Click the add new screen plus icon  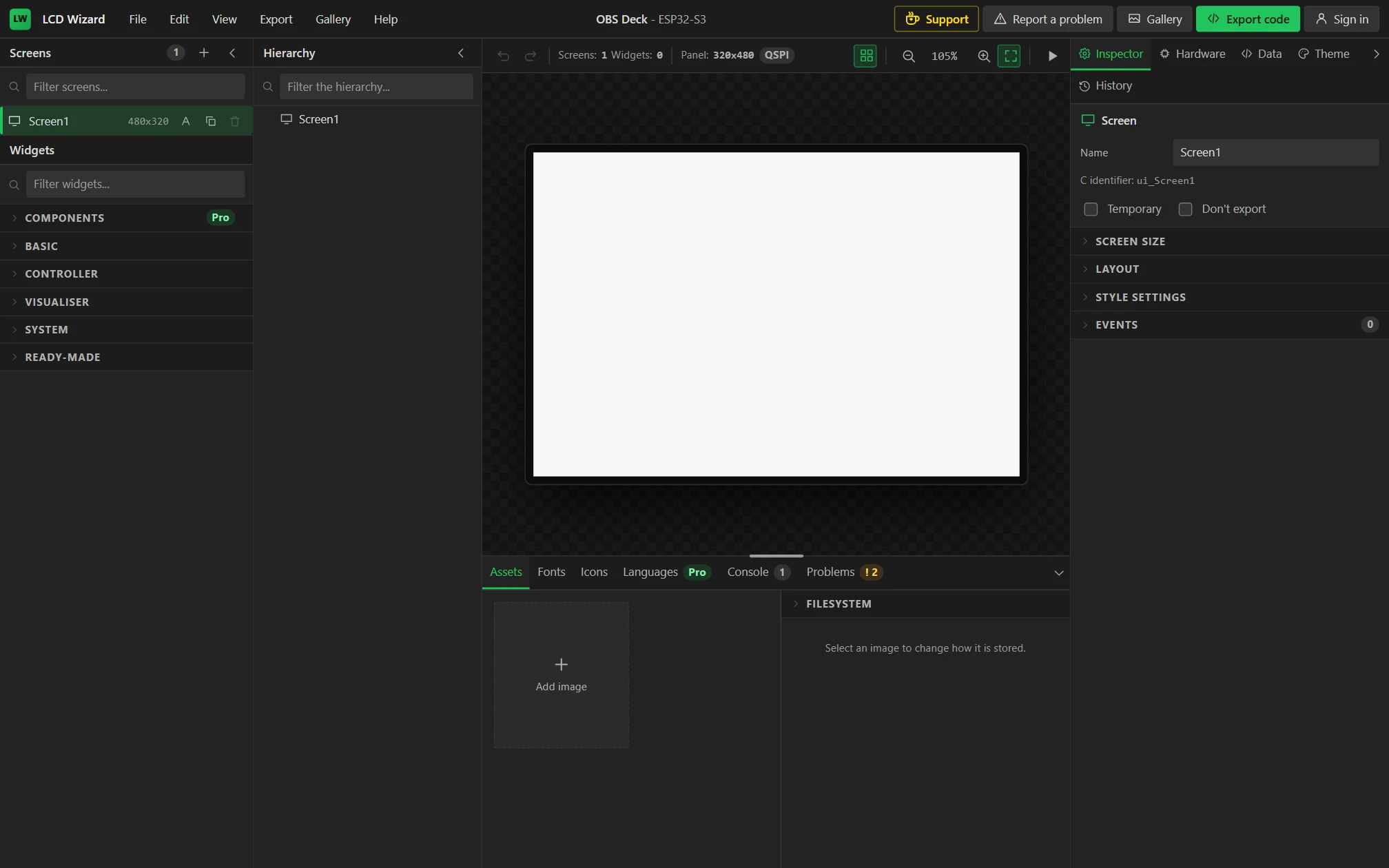203,53
